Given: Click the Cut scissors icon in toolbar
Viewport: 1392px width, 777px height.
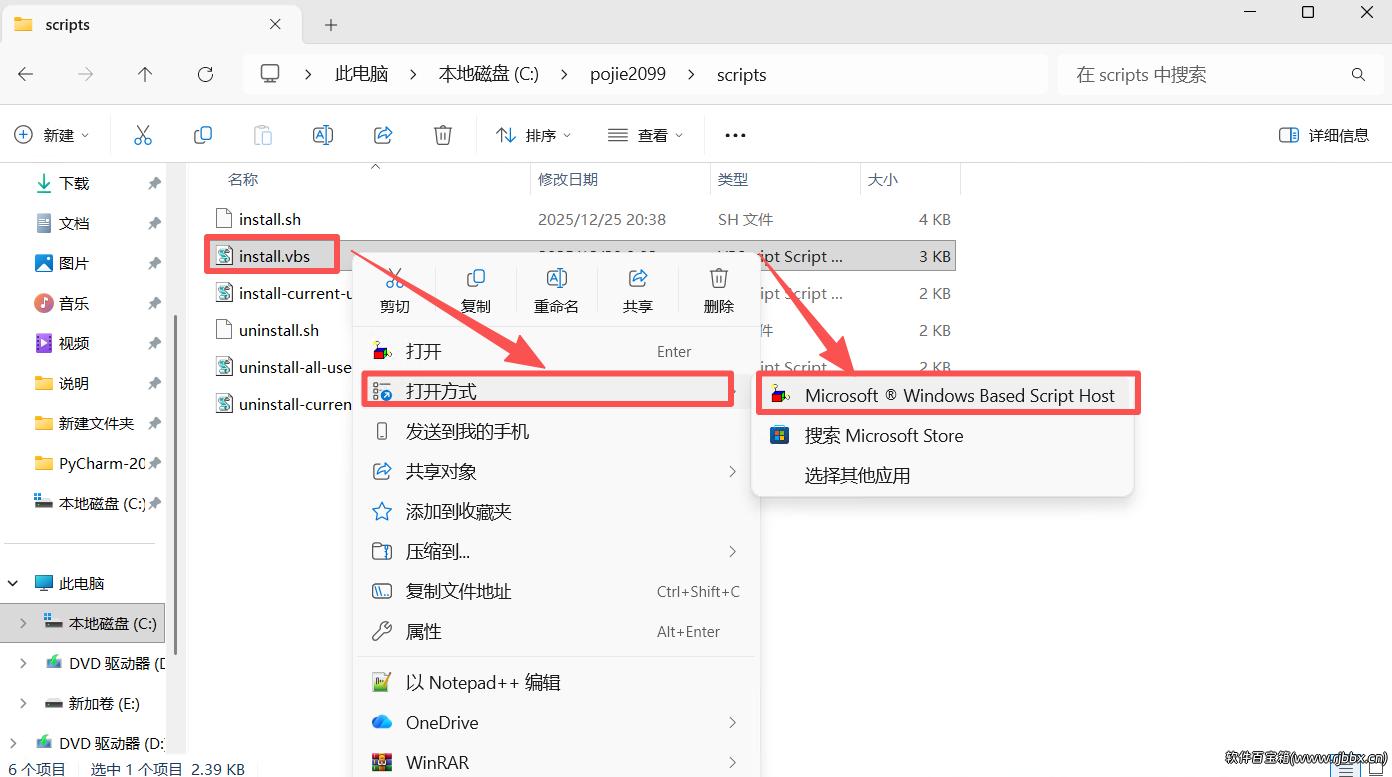Looking at the screenshot, I should [143, 135].
